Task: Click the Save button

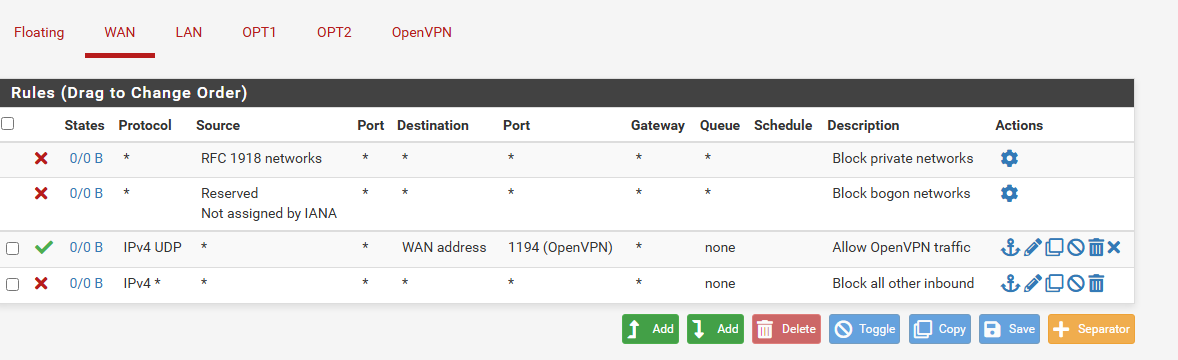Action: click(1009, 329)
